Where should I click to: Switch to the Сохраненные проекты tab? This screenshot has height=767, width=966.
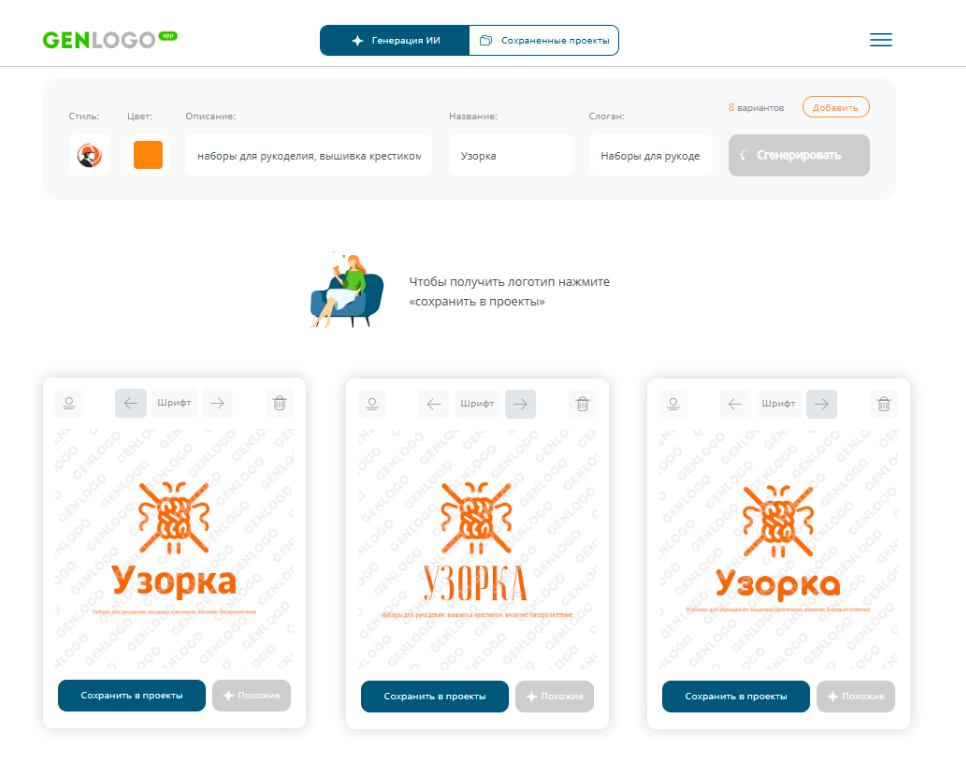pyautogui.click(x=544, y=41)
